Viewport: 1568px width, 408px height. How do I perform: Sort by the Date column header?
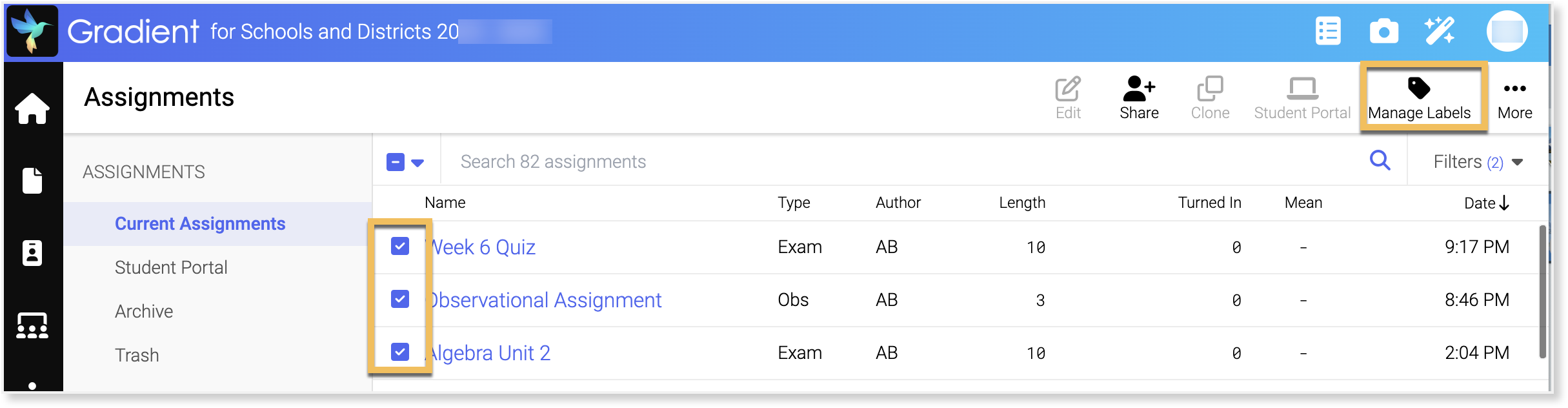coord(1485,203)
